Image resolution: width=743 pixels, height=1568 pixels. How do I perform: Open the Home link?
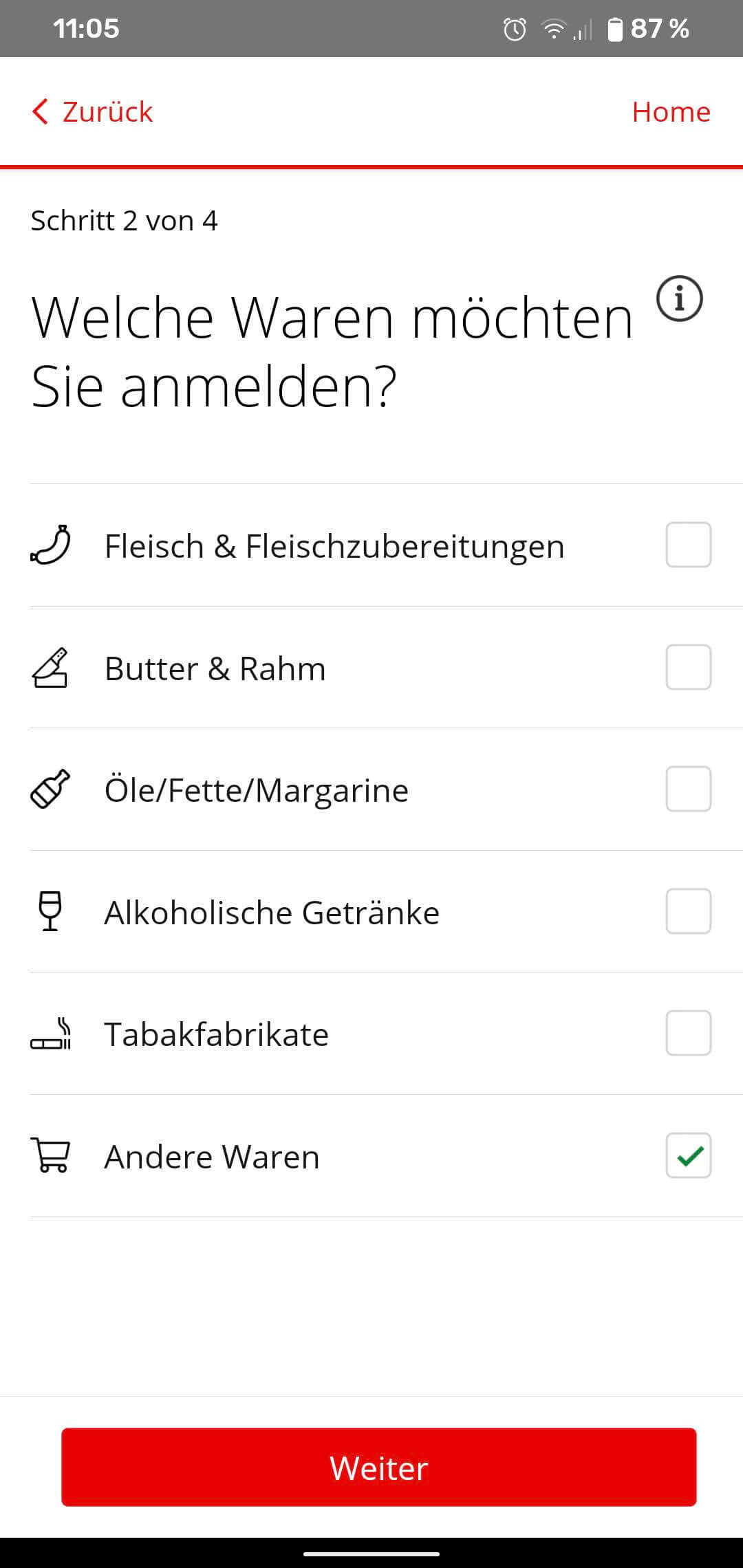671,111
